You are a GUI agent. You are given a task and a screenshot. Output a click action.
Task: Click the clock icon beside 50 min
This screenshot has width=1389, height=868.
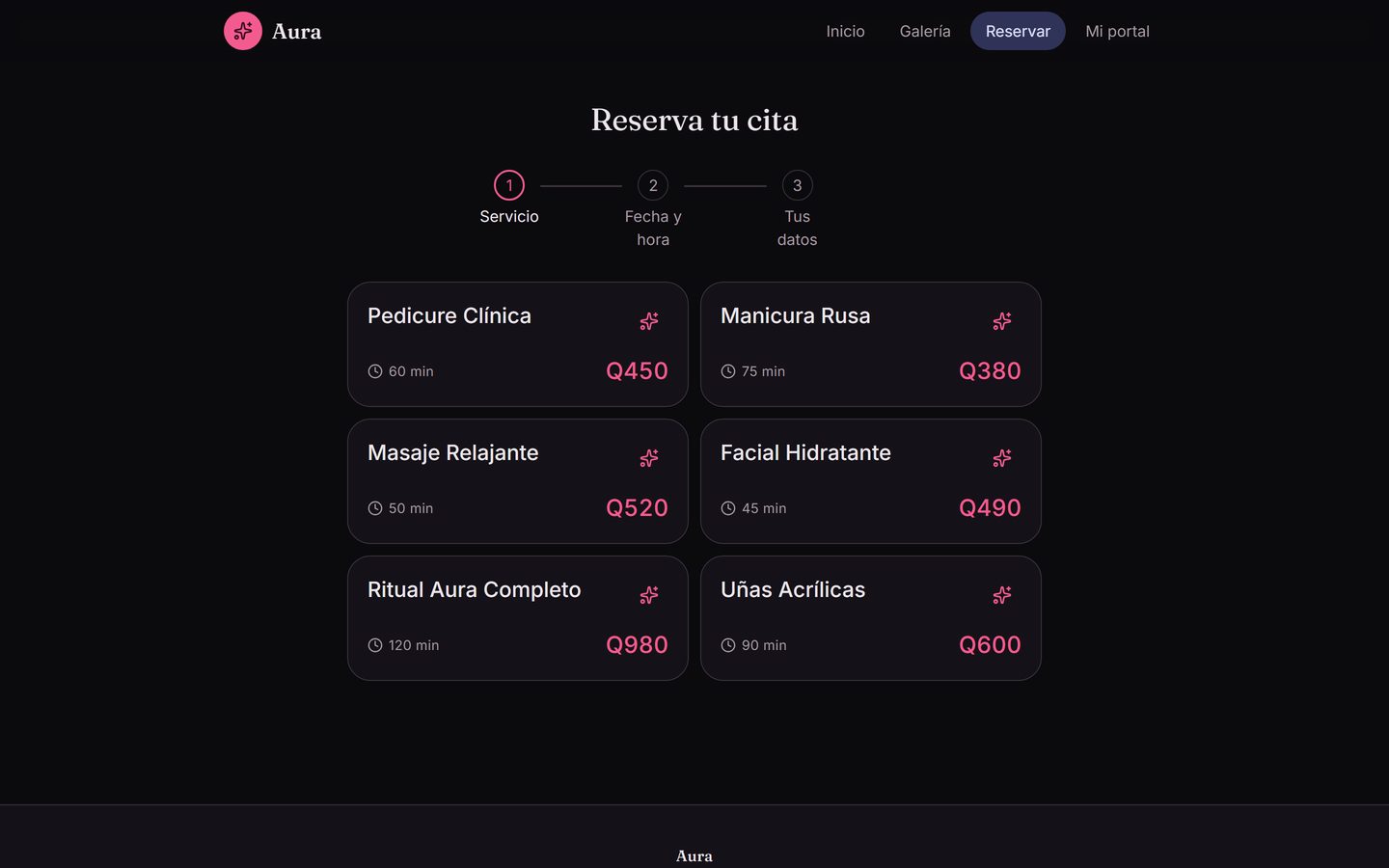(x=375, y=508)
